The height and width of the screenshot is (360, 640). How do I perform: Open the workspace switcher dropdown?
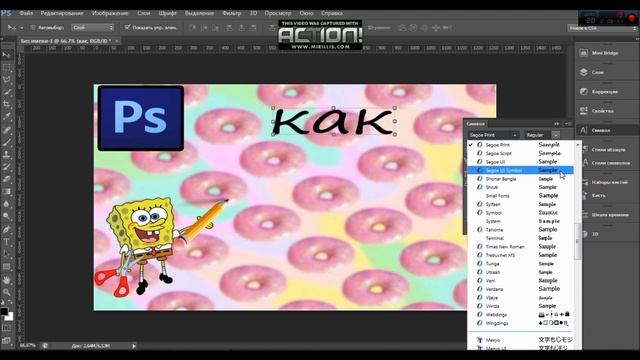(x=602, y=28)
